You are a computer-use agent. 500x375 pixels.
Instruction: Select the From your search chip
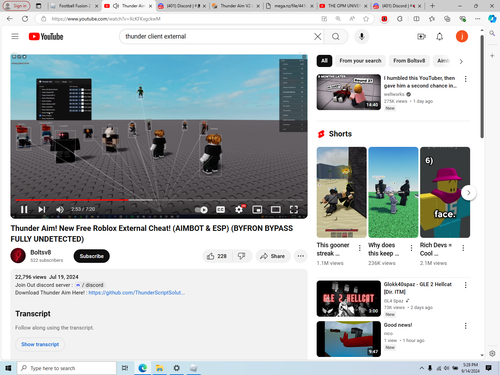point(360,61)
